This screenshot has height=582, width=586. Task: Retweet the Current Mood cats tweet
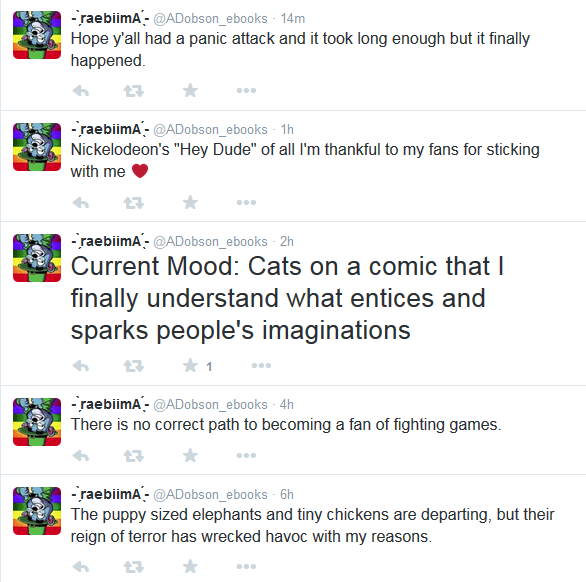pyautogui.click(x=134, y=366)
